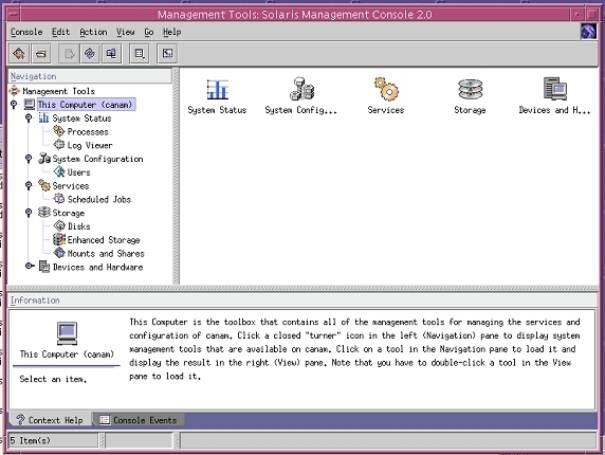Open System Status icon in view pane
Screen dimensions: 605x455
pyautogui.click(x=217, y=90)
